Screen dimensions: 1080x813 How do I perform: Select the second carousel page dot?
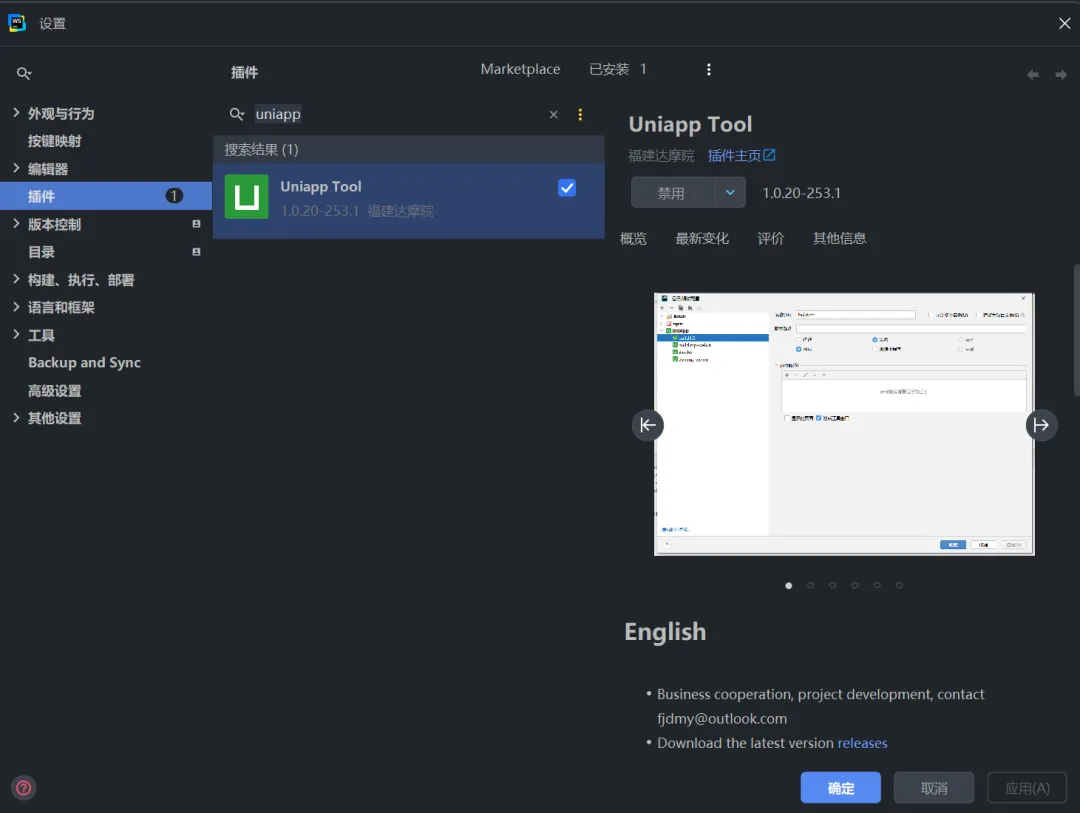click(x=811, y=586)
